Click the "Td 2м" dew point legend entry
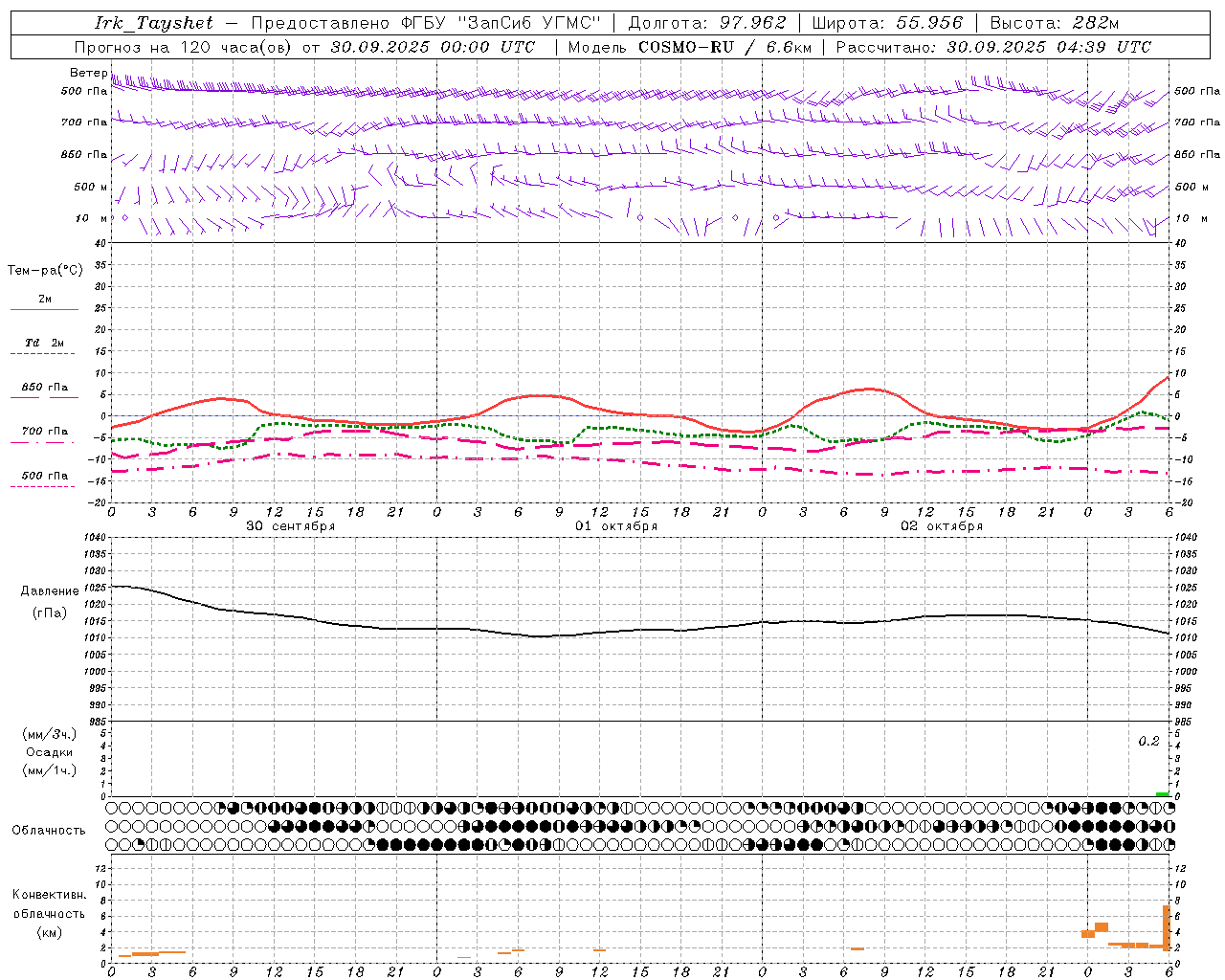Viewport: 1225px width, 980px height. coord(45,343)
